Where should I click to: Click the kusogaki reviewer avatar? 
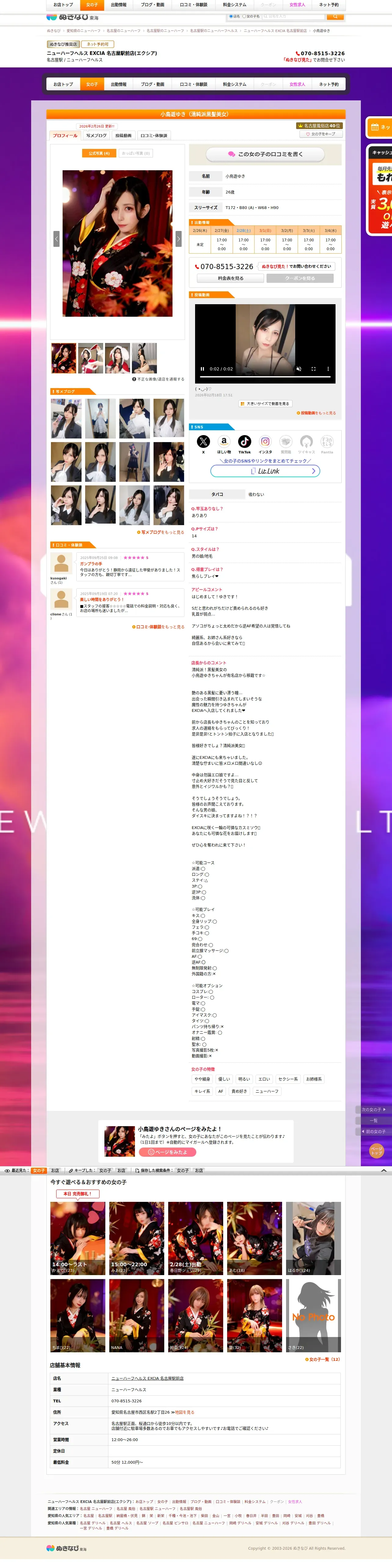[61, 563]
